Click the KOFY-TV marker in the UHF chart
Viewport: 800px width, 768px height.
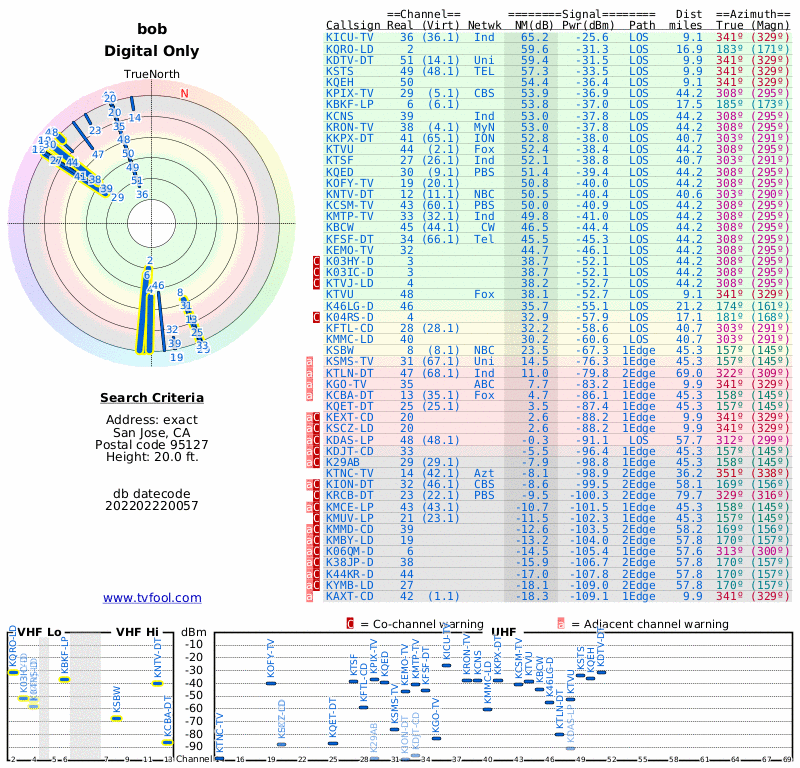pyautogui.click(x=271, y=683)
